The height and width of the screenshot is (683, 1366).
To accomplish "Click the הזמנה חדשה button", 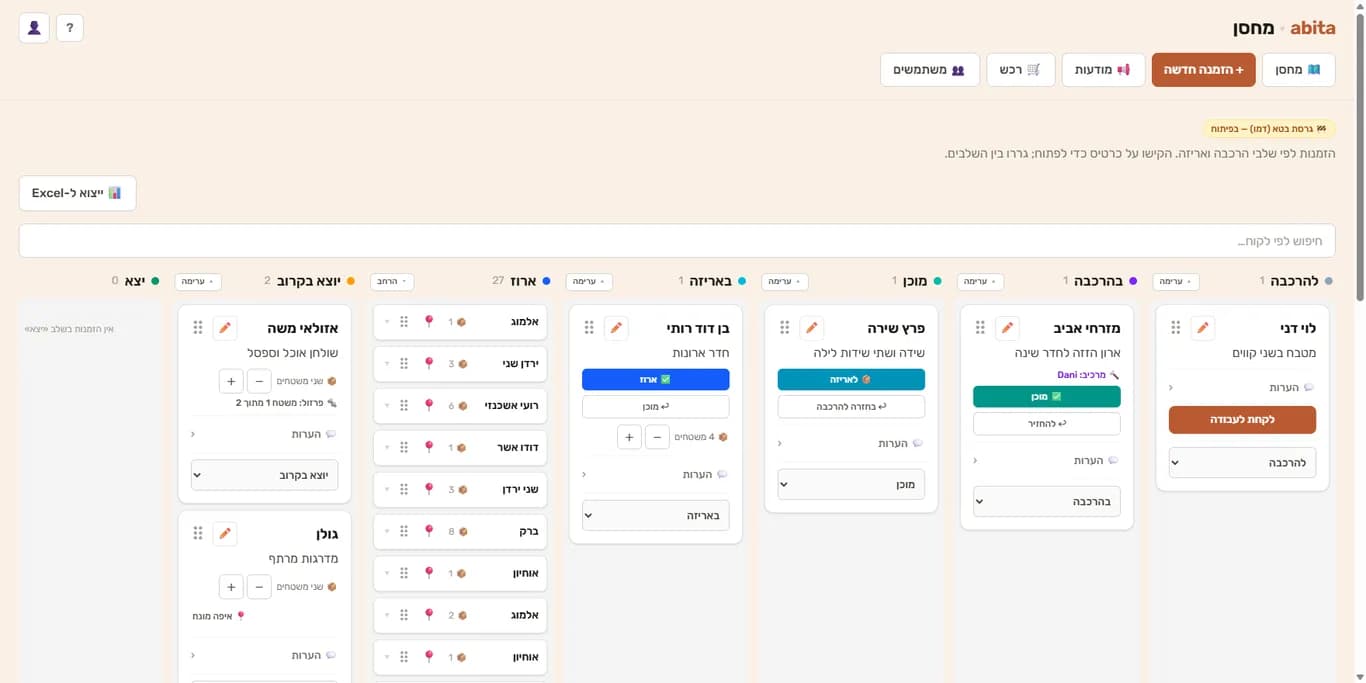I will tap(1203, 70).
